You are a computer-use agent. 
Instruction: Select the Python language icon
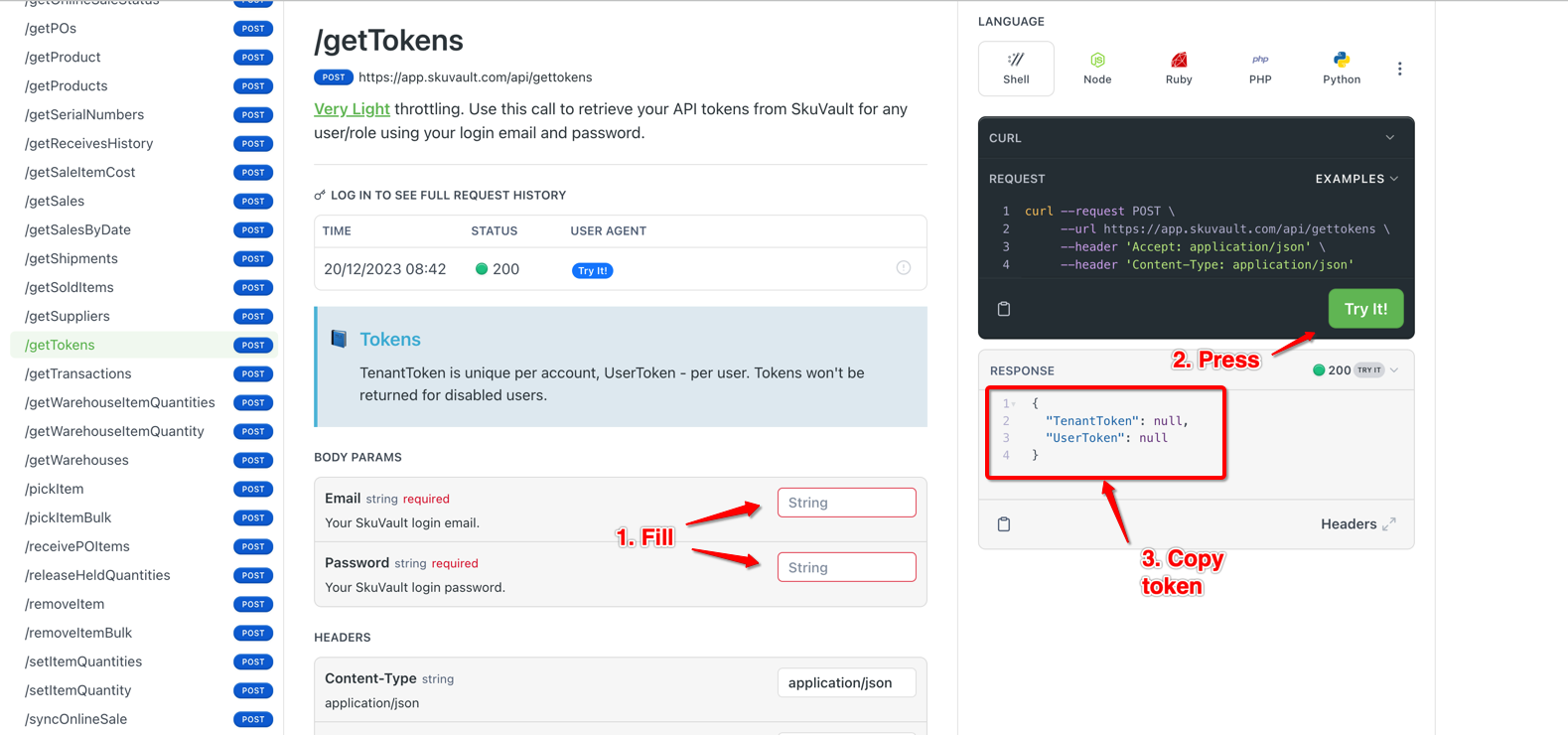click(x=1341, y=61)
